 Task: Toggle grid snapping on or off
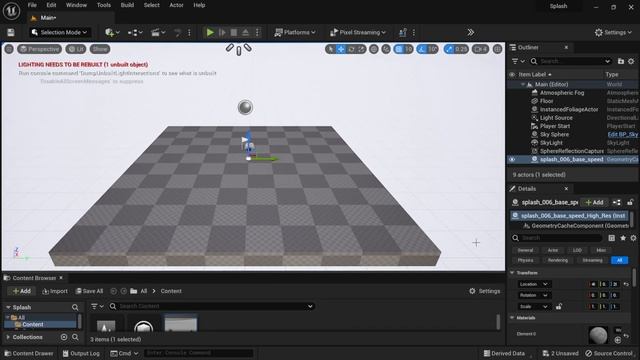399,49
